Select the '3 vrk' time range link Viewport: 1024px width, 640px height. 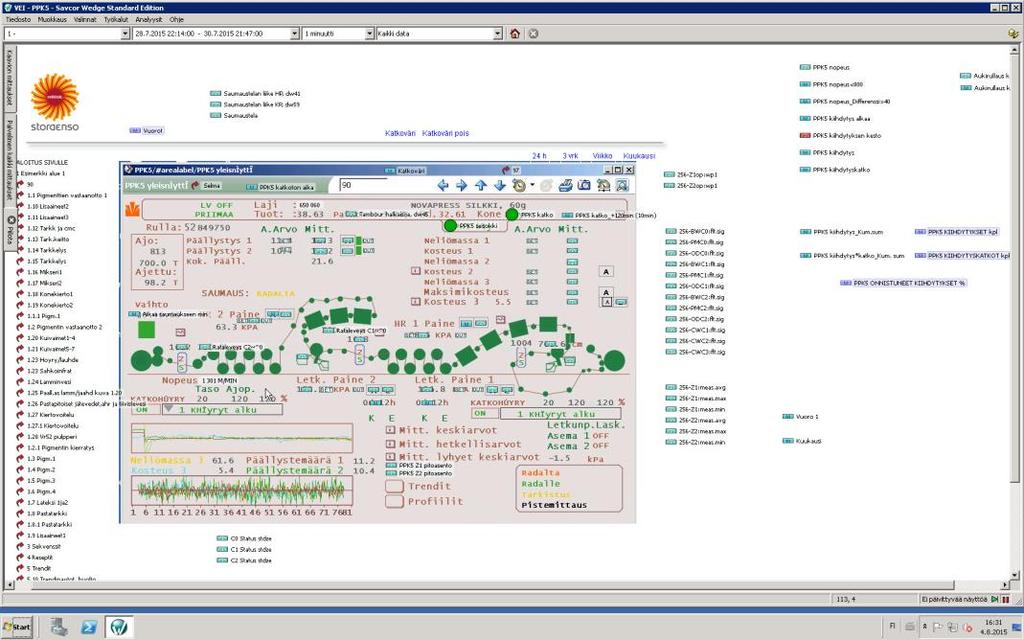[x=570, y=156]
